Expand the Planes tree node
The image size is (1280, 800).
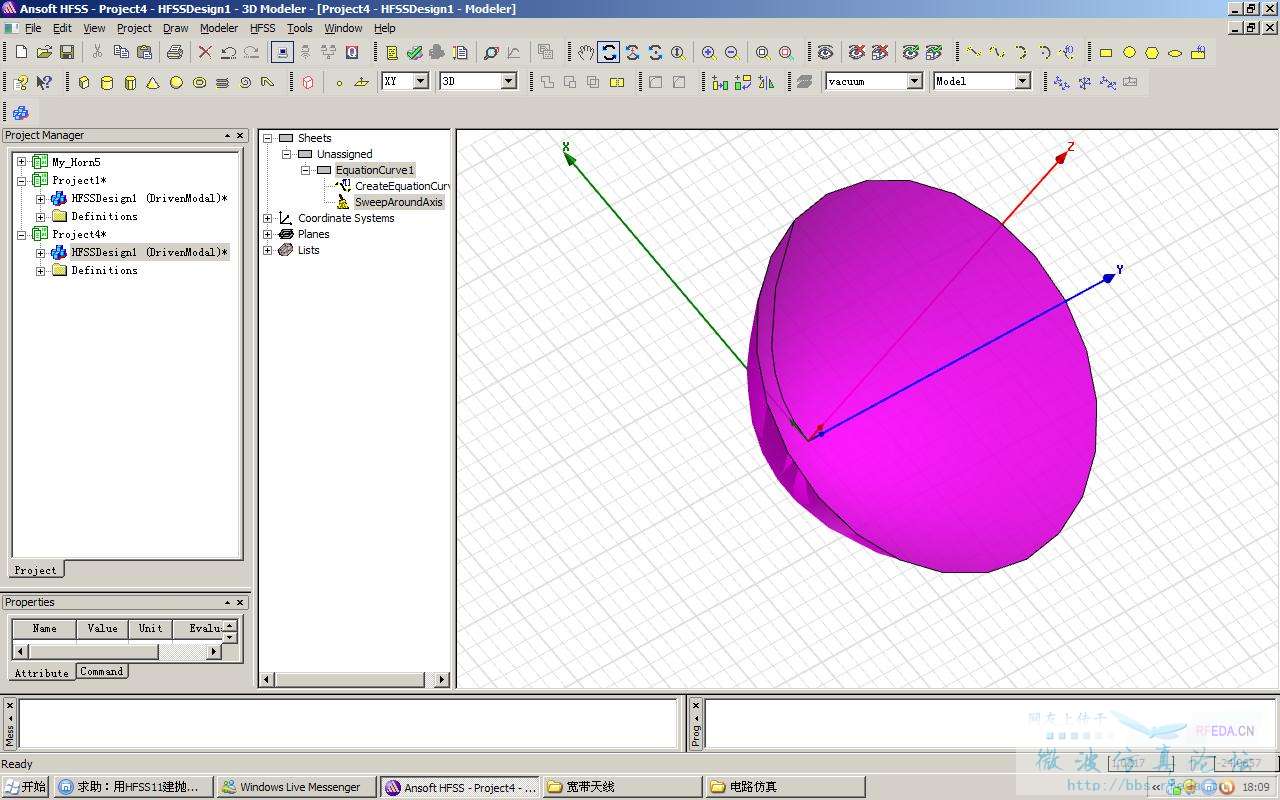pyautogui.click(x=267, y=234)
